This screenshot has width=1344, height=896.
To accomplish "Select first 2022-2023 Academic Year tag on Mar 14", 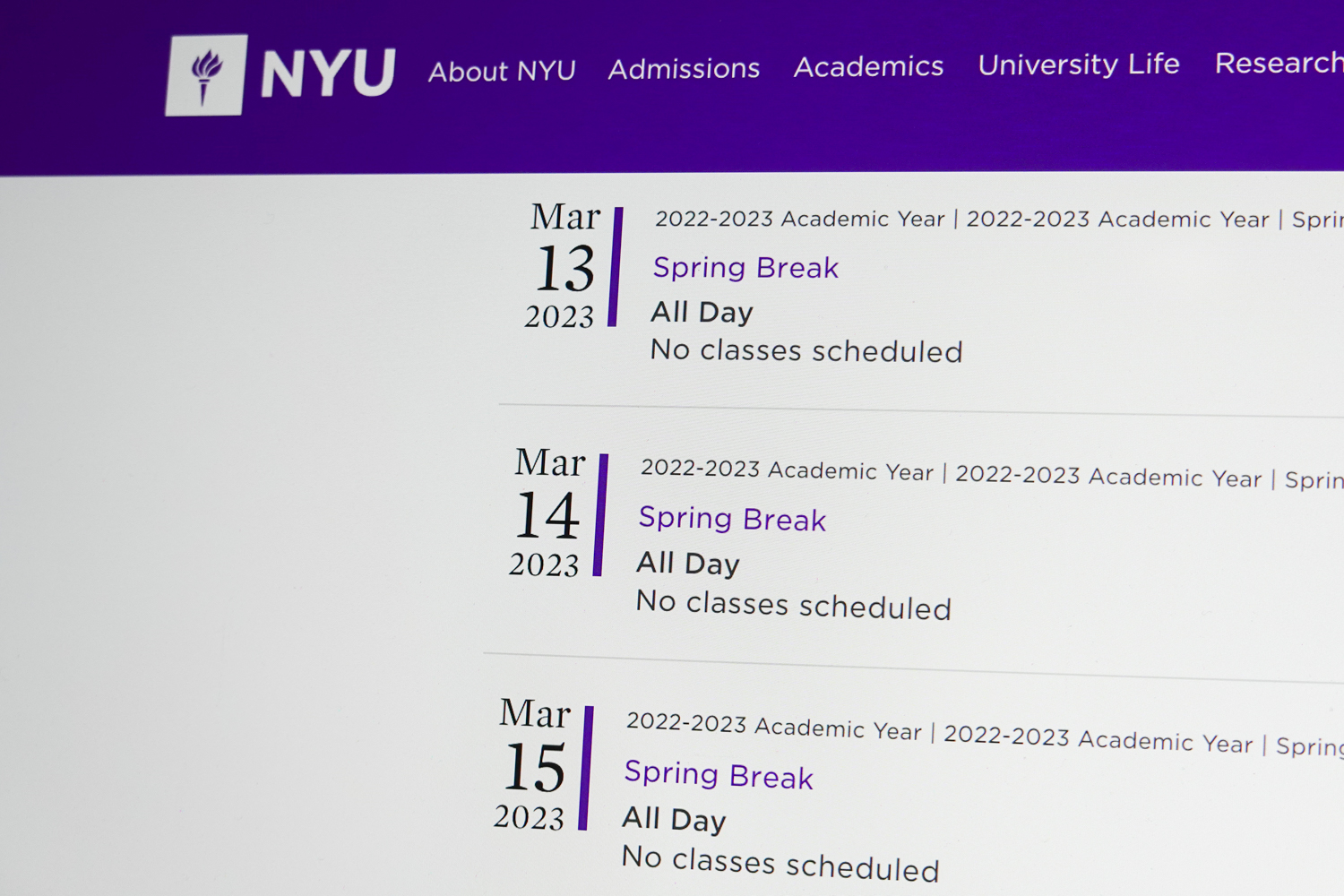I will coord(787,470).
